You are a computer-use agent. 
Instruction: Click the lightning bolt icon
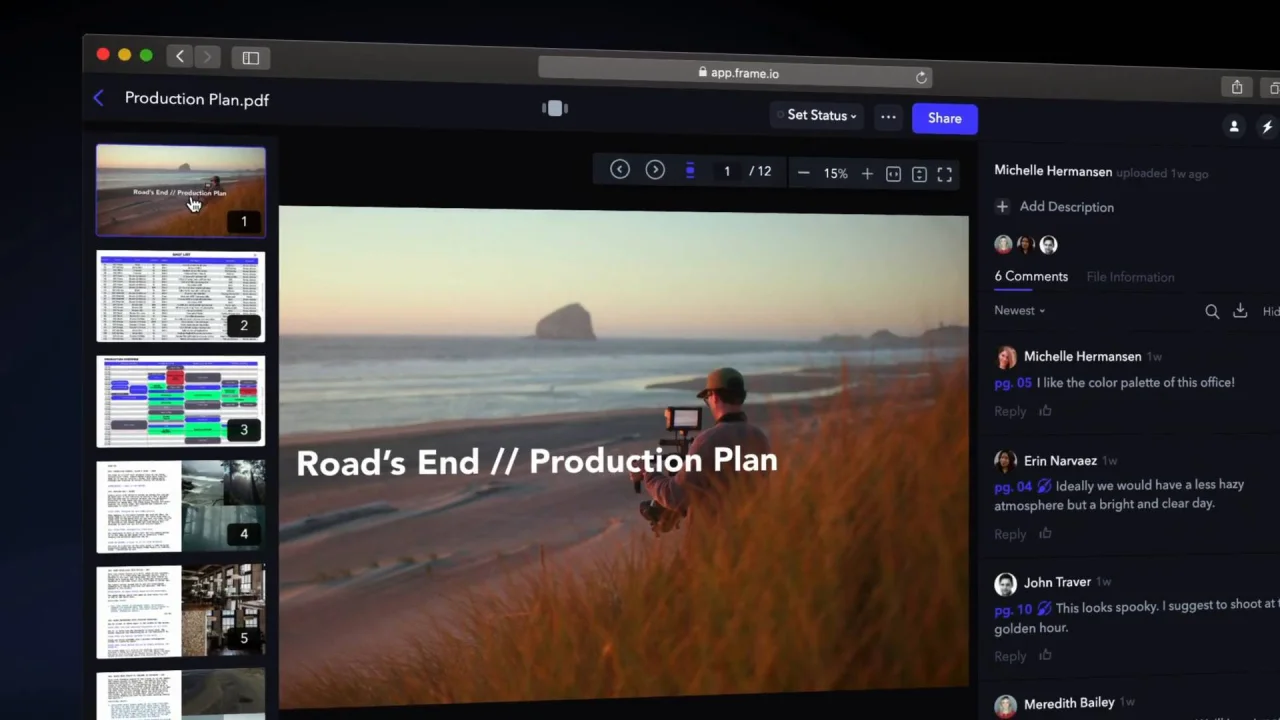tap(1267, 127)
